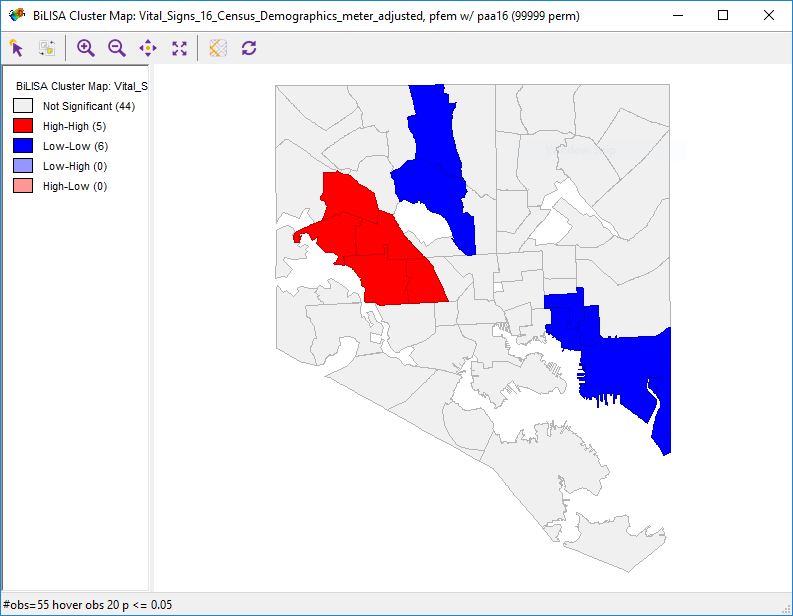Click the High-Low pink legend swatch
The height and width of the screenshot is (616, 793).
click(x=23, y=186)
